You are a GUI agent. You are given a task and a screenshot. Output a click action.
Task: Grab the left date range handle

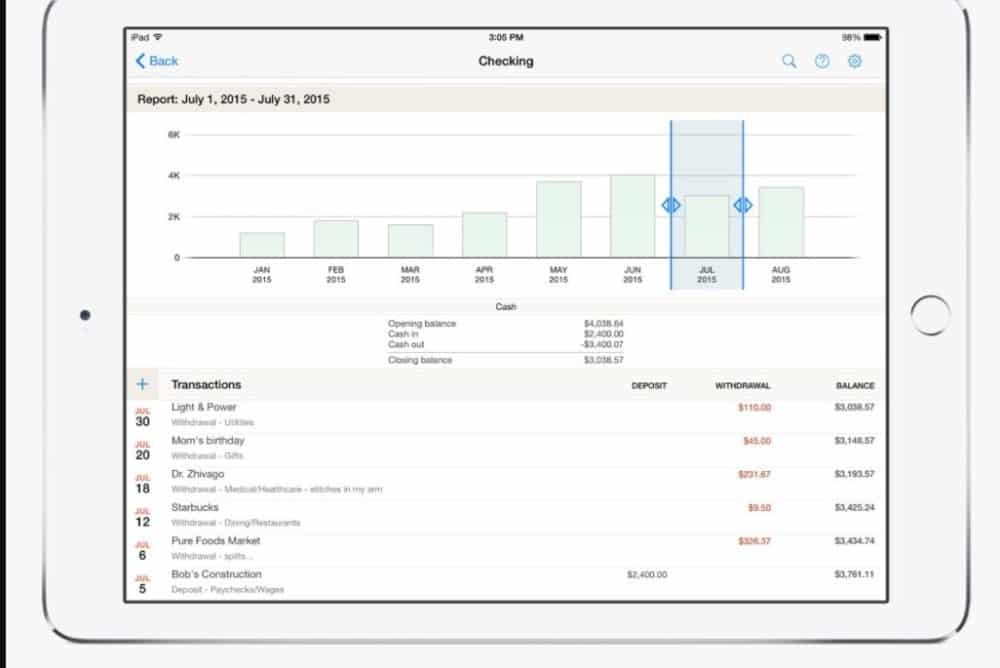point(671,205)
